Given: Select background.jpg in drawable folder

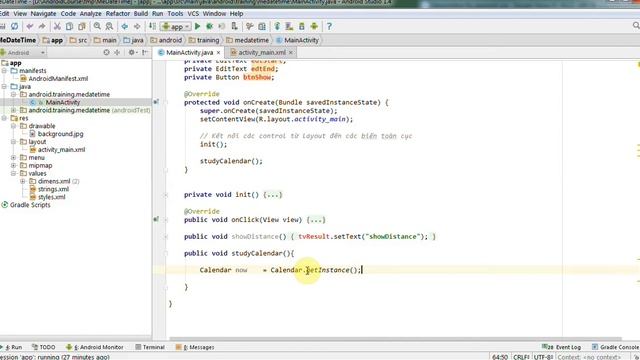Looking at the screenshot, I should [x=56, y=134].
